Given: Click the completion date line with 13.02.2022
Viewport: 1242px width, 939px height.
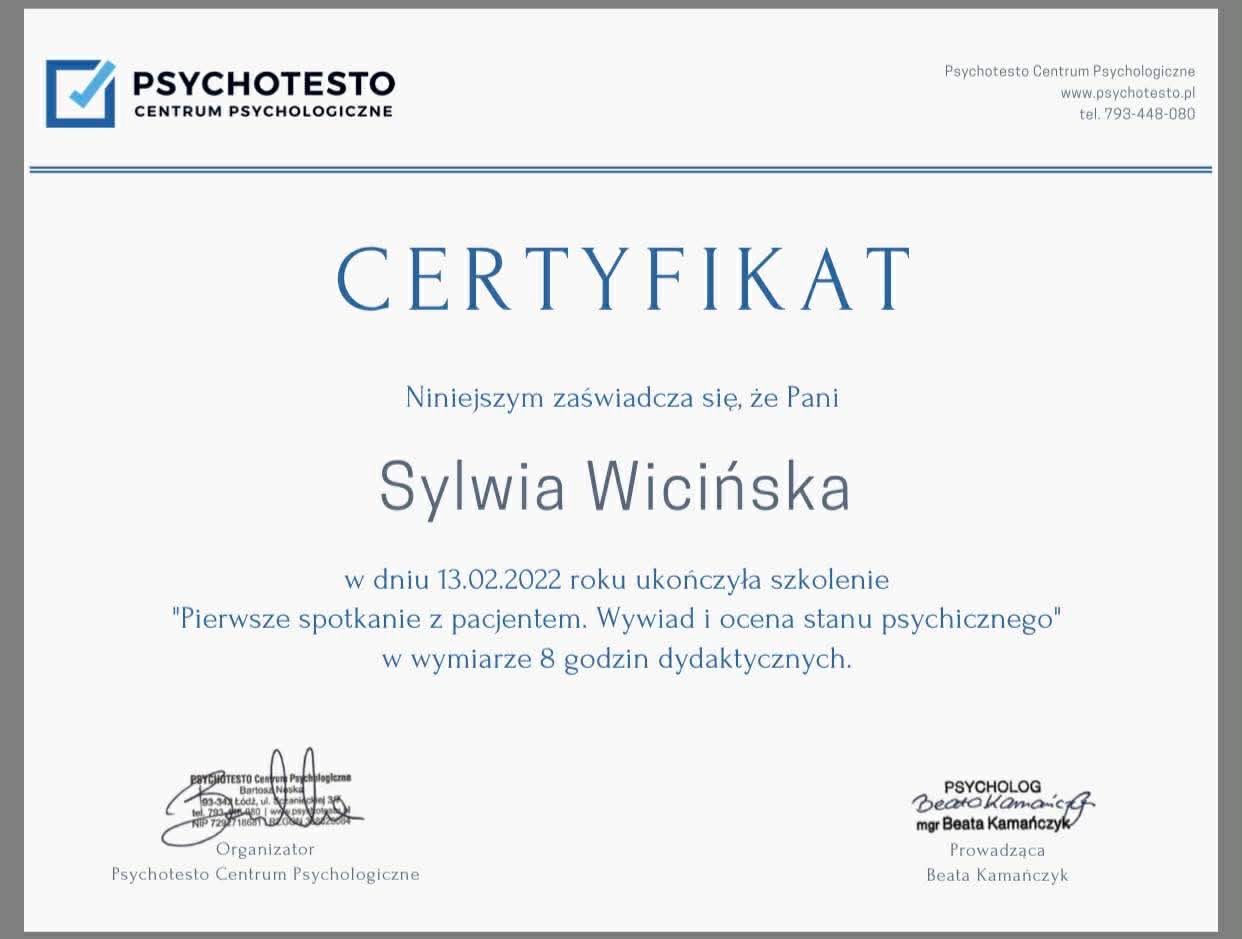Looking at the screenshot, I should (x=616, y=580).
